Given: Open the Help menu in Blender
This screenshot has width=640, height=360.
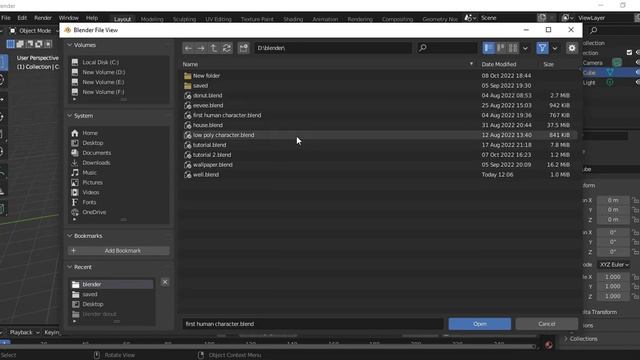Looking at the screenshot, I should point(92,18).
